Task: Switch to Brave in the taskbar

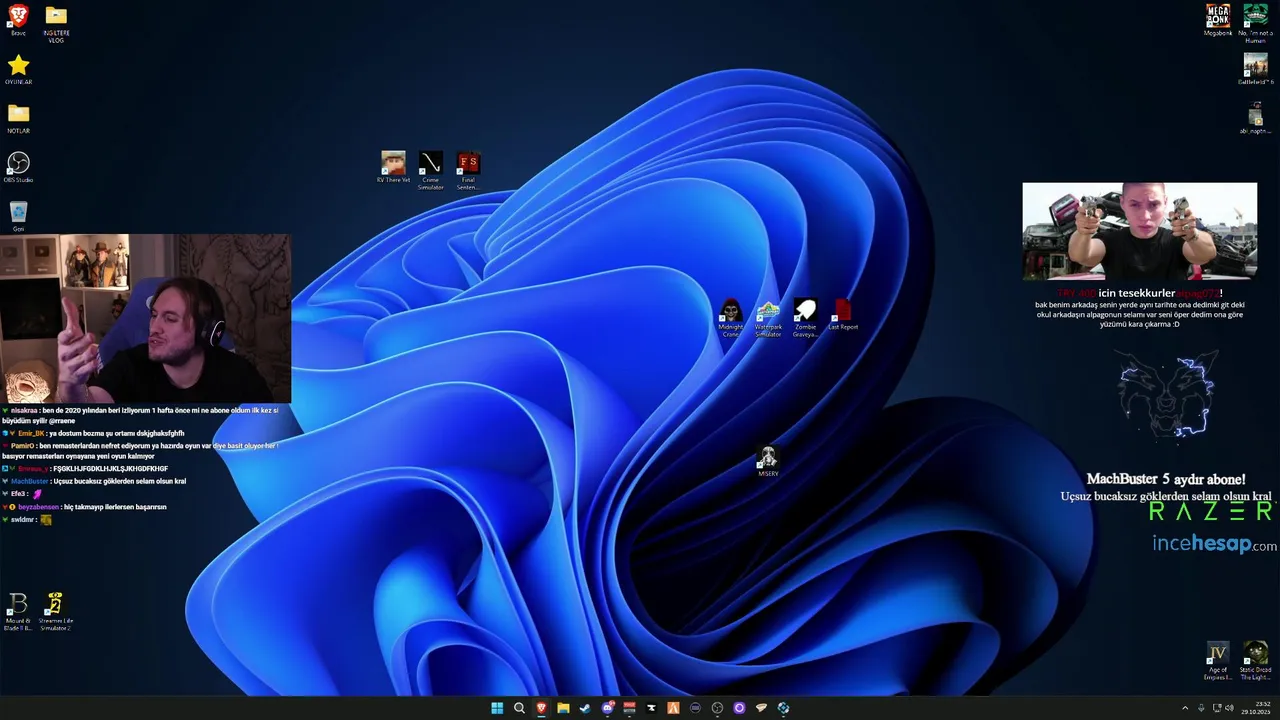Action: point(541,708)
